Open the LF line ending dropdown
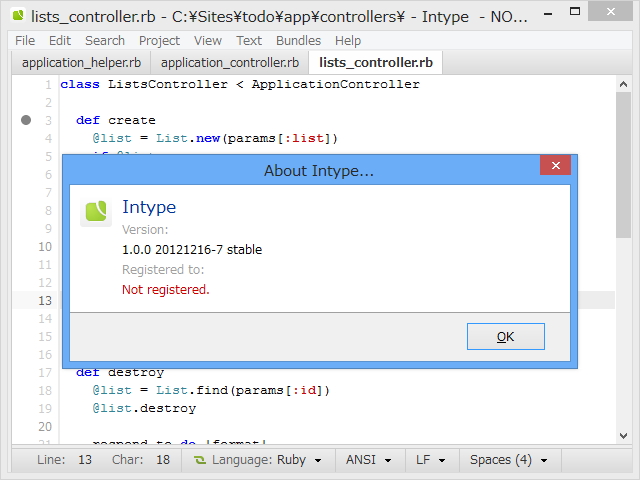The height and width of the screenshot is (480, 640). pyautogui.click(x=431, y=460)
